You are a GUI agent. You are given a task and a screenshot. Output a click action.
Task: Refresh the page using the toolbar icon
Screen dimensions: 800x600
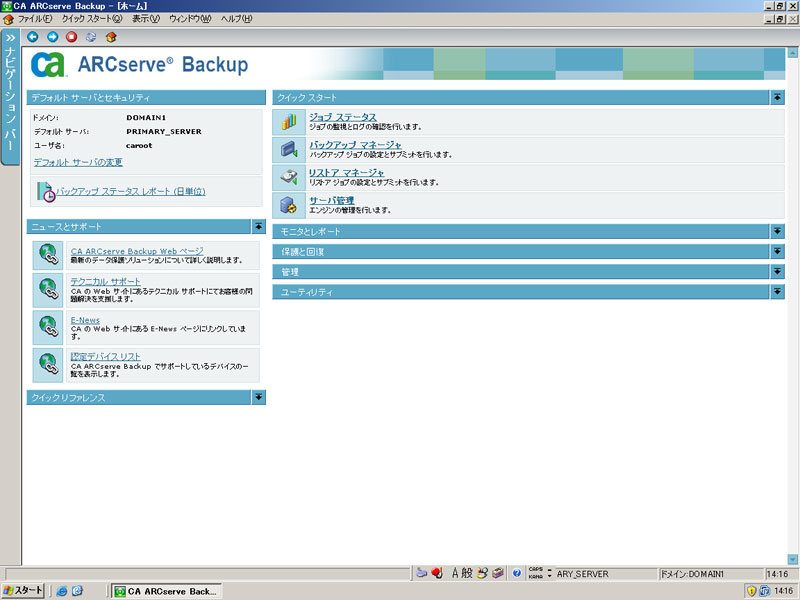tap(91, 37)
